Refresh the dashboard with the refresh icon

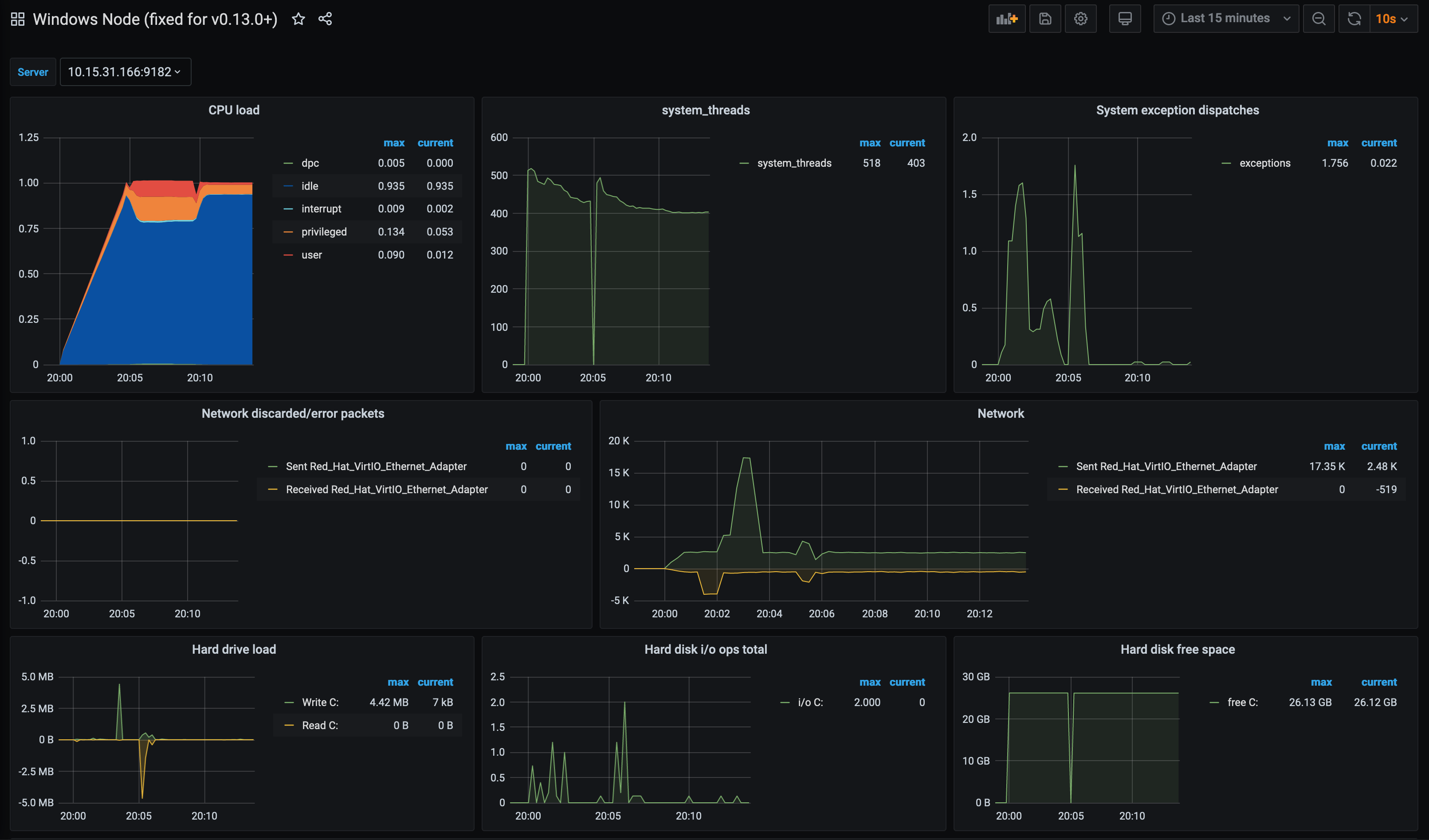[x=1354, y=18]
